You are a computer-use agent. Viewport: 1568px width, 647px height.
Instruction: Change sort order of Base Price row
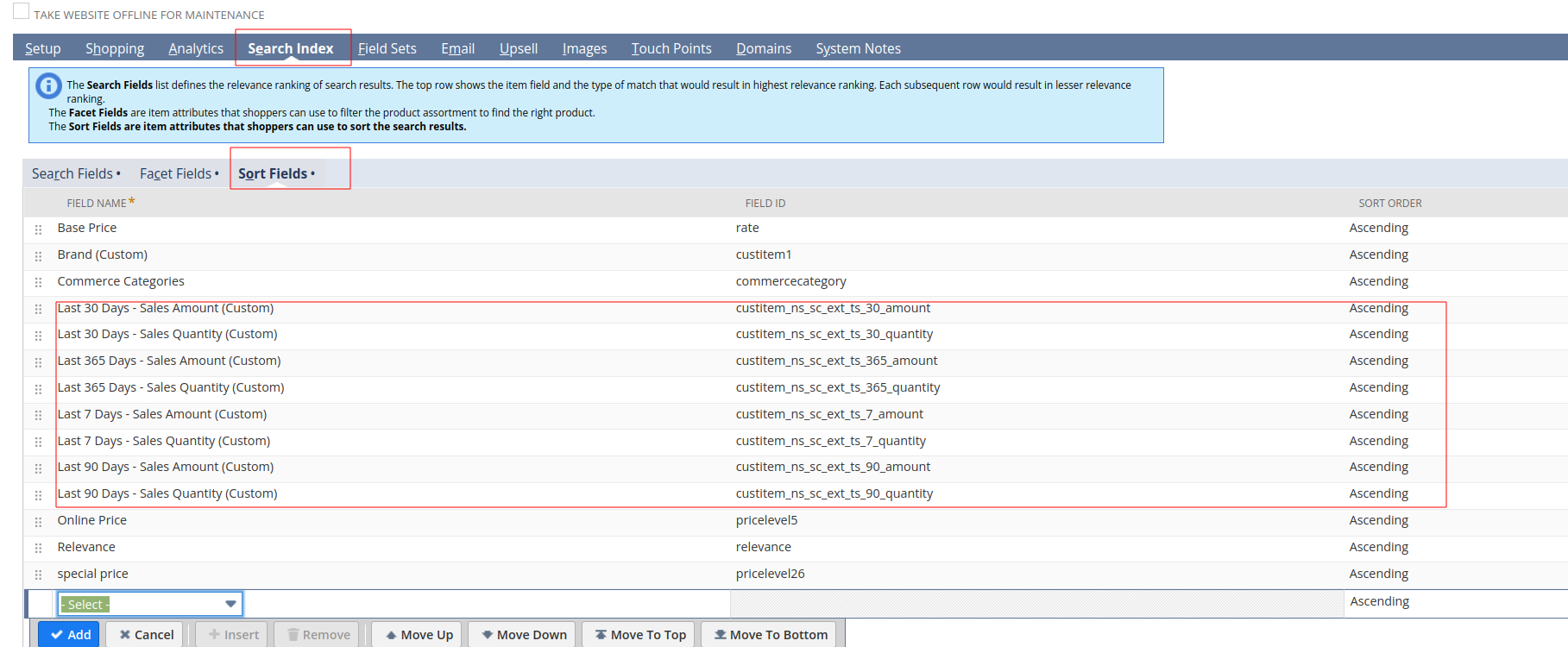point(1378,228)
